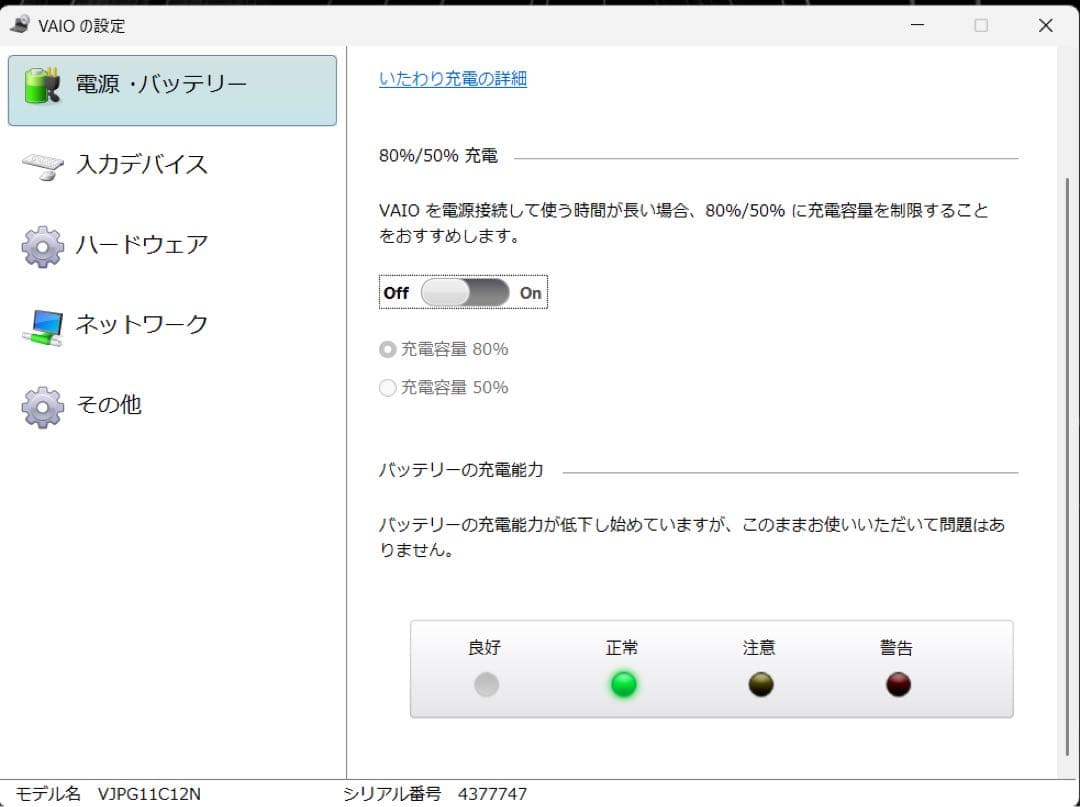Viewport: 1080px width, 807px height.
Task: Click the Off label beside the charge switch
Action: pyautogui.click(x=396, y=292)
